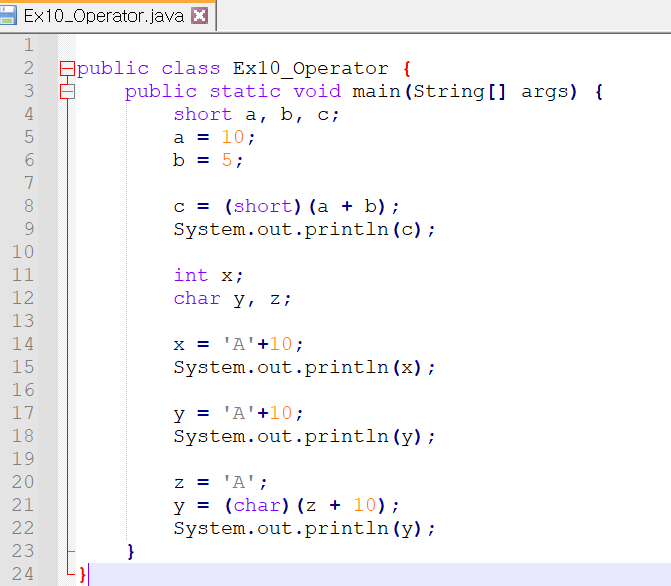This screenshot has width=671, height=586.
Task: Click 'System.out.println(c);' statement
Action: (x=304, y=230)
